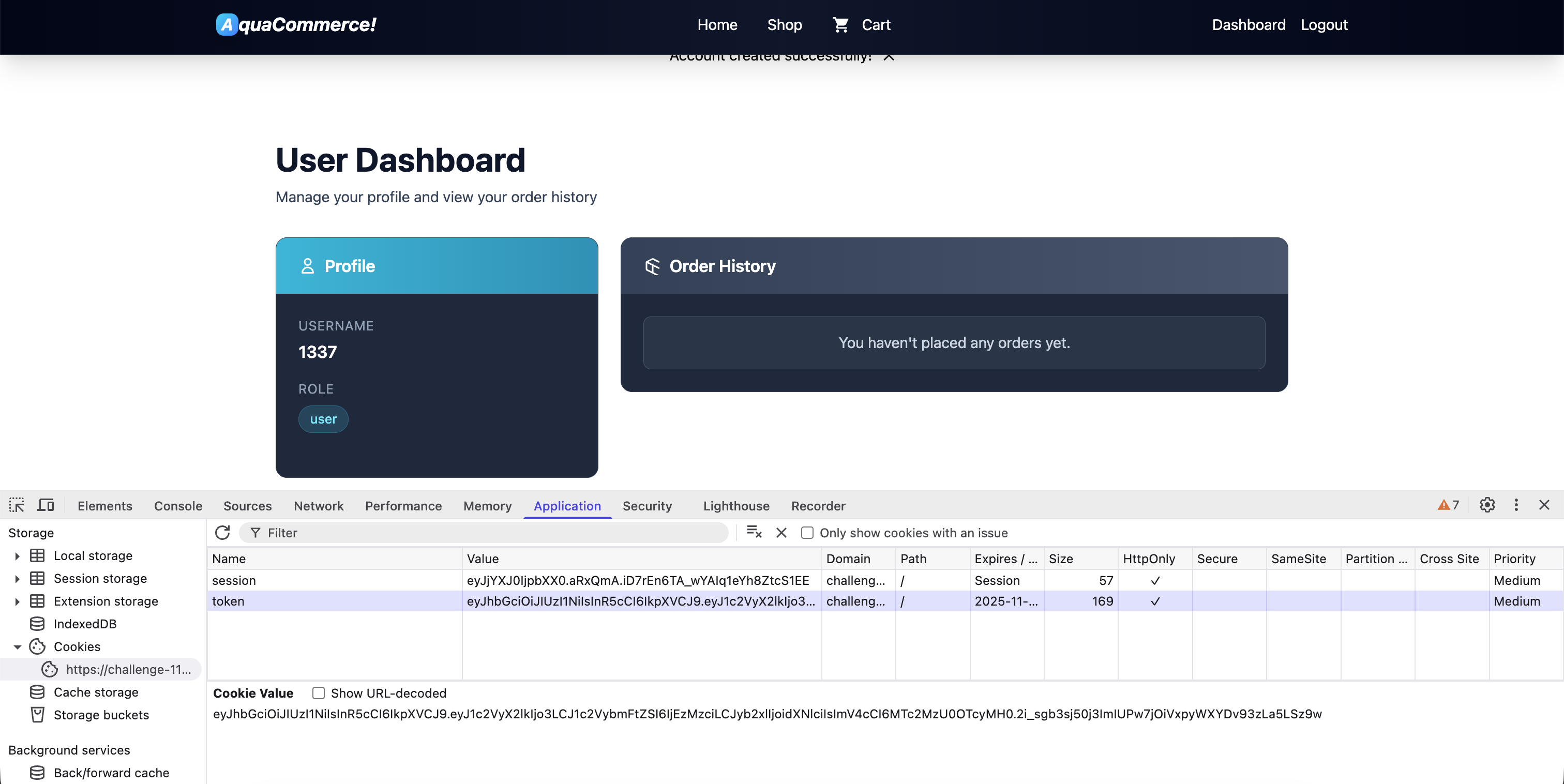This screenshot has width=1564, height=784.
Task: Click the shopping cart icon
Action: [x=840, y=25]
